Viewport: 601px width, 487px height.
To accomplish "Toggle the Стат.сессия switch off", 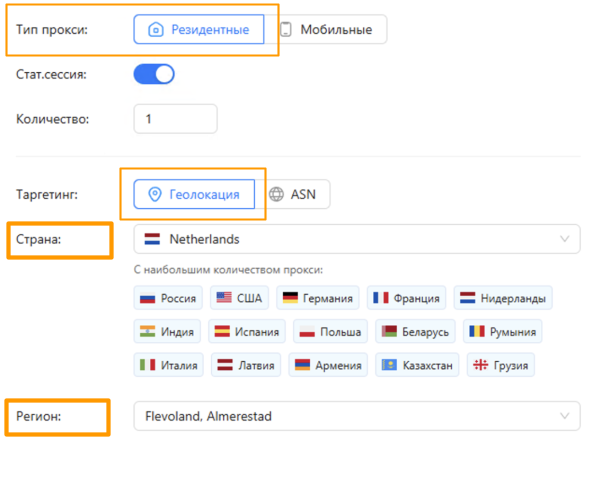I will coord(154,74).
